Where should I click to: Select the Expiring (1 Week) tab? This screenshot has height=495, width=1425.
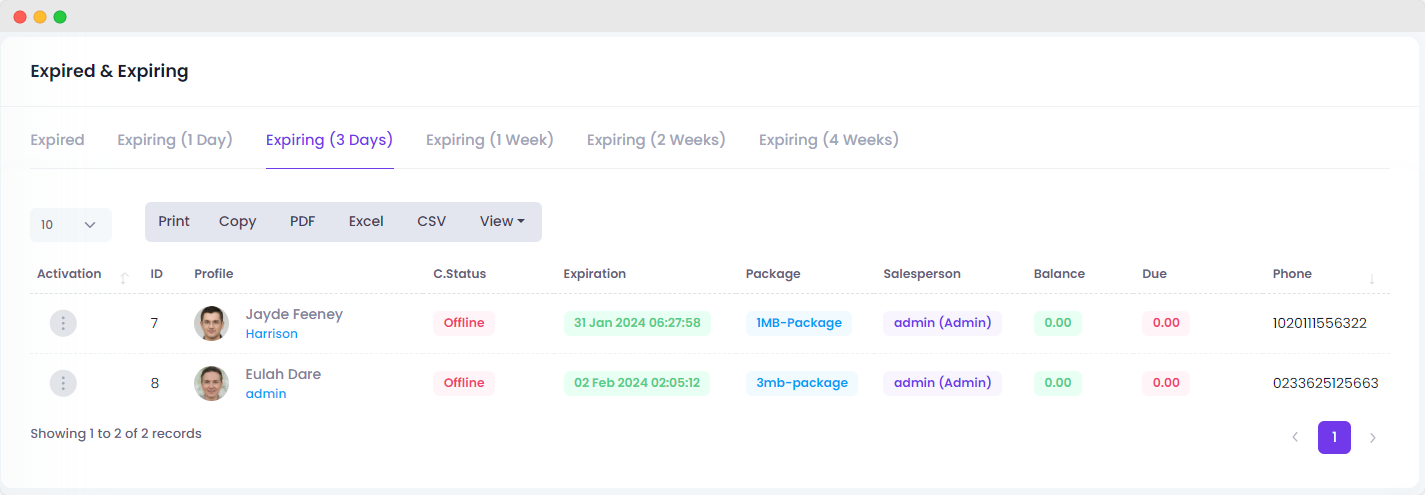(490, 140)
